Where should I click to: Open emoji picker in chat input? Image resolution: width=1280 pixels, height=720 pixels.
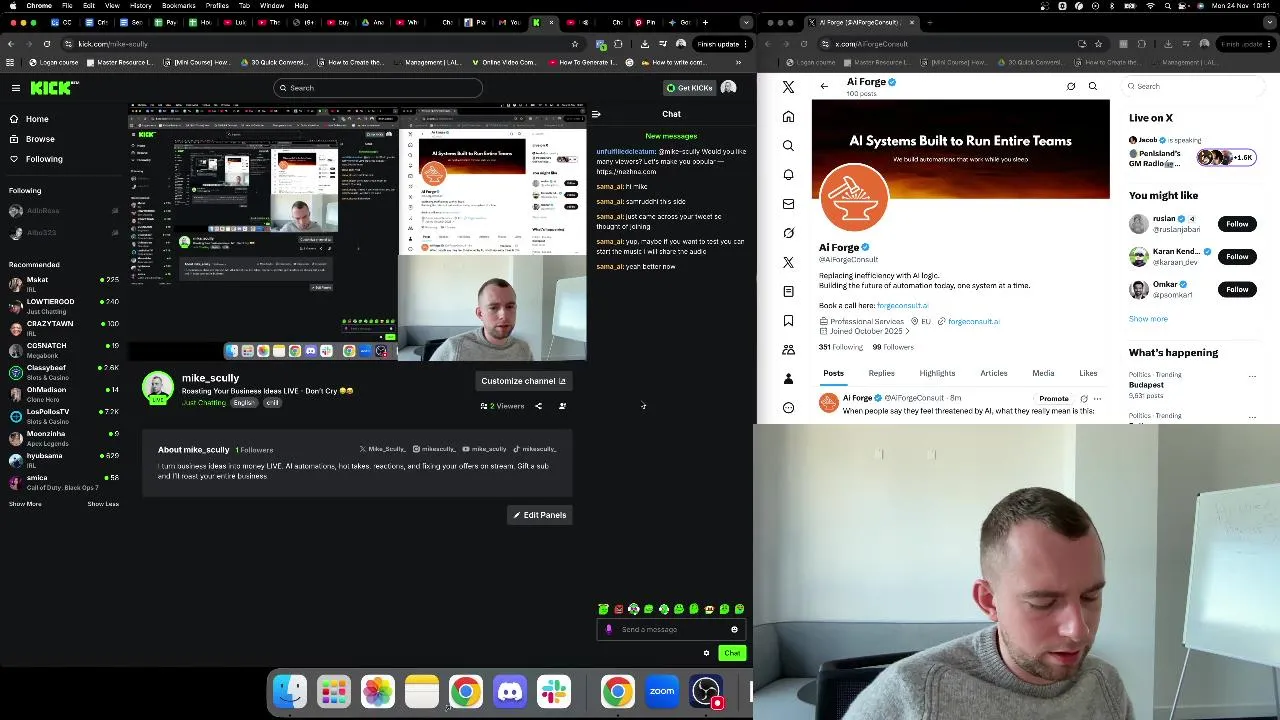point(734,630)
